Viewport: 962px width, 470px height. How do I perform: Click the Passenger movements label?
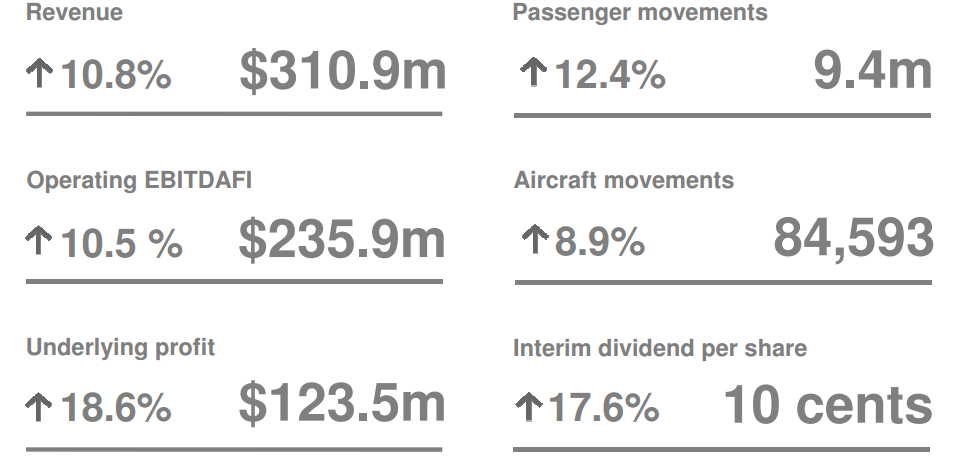pyautogui.click(x=640, y=13)
